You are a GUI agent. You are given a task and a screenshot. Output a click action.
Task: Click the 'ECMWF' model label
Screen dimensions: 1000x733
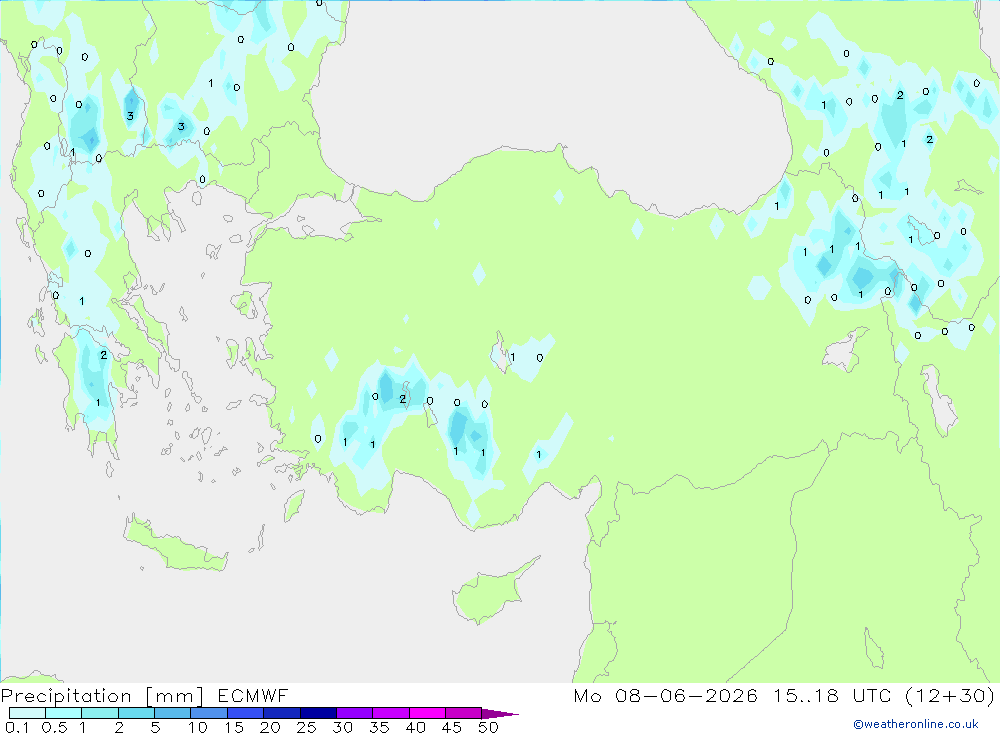pos(253,695)
